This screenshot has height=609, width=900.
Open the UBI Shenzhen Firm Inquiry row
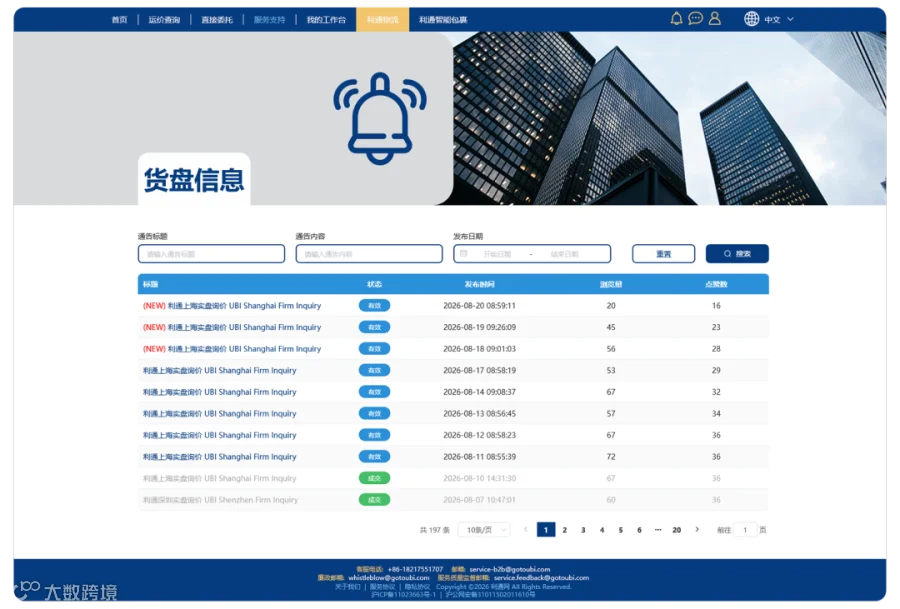[x=220, y=500]
